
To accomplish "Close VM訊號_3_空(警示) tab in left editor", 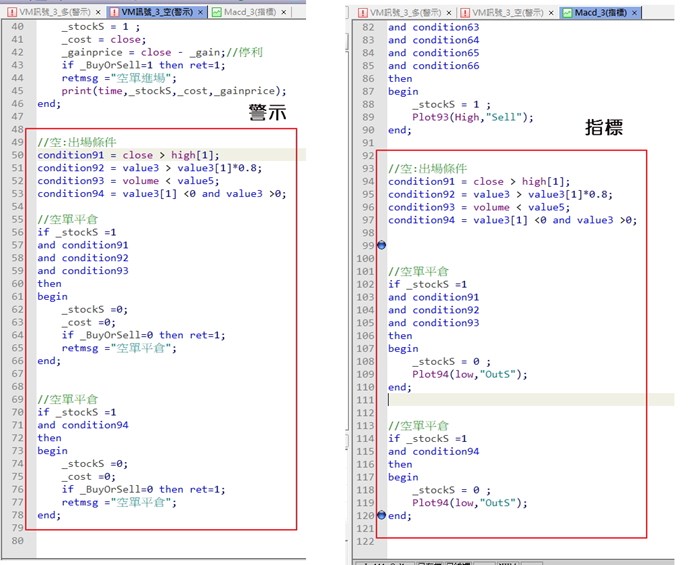I will (202, 11).
